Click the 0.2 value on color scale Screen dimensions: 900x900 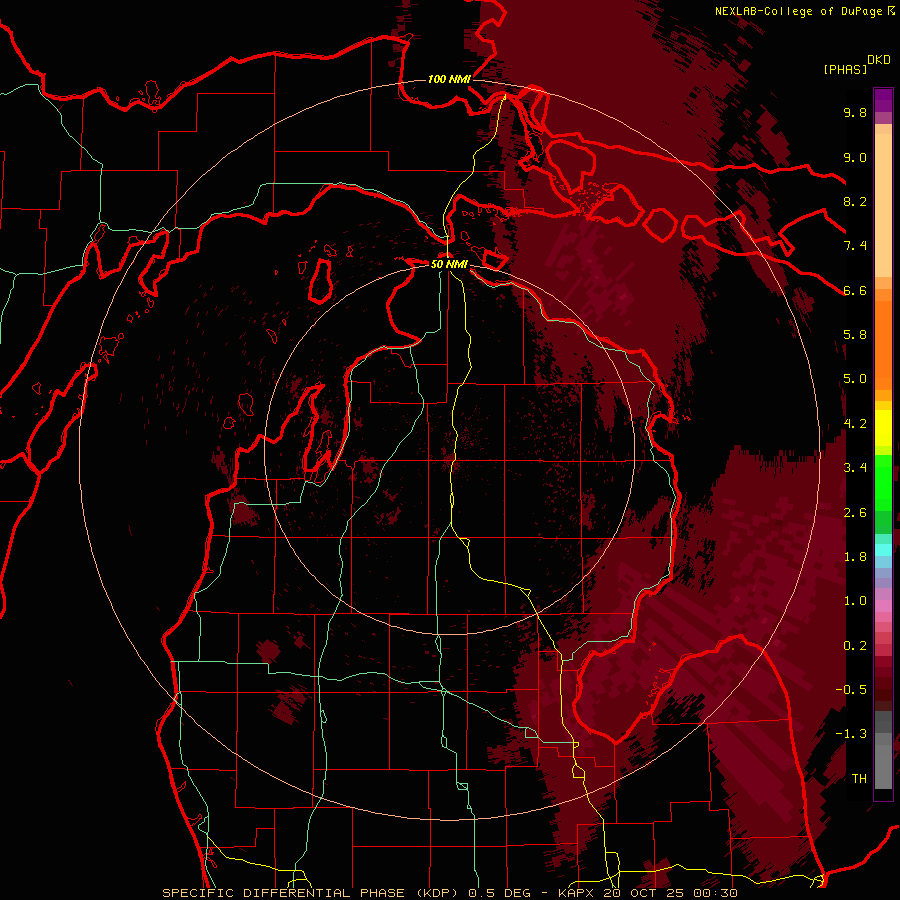(x=855, y=646)
